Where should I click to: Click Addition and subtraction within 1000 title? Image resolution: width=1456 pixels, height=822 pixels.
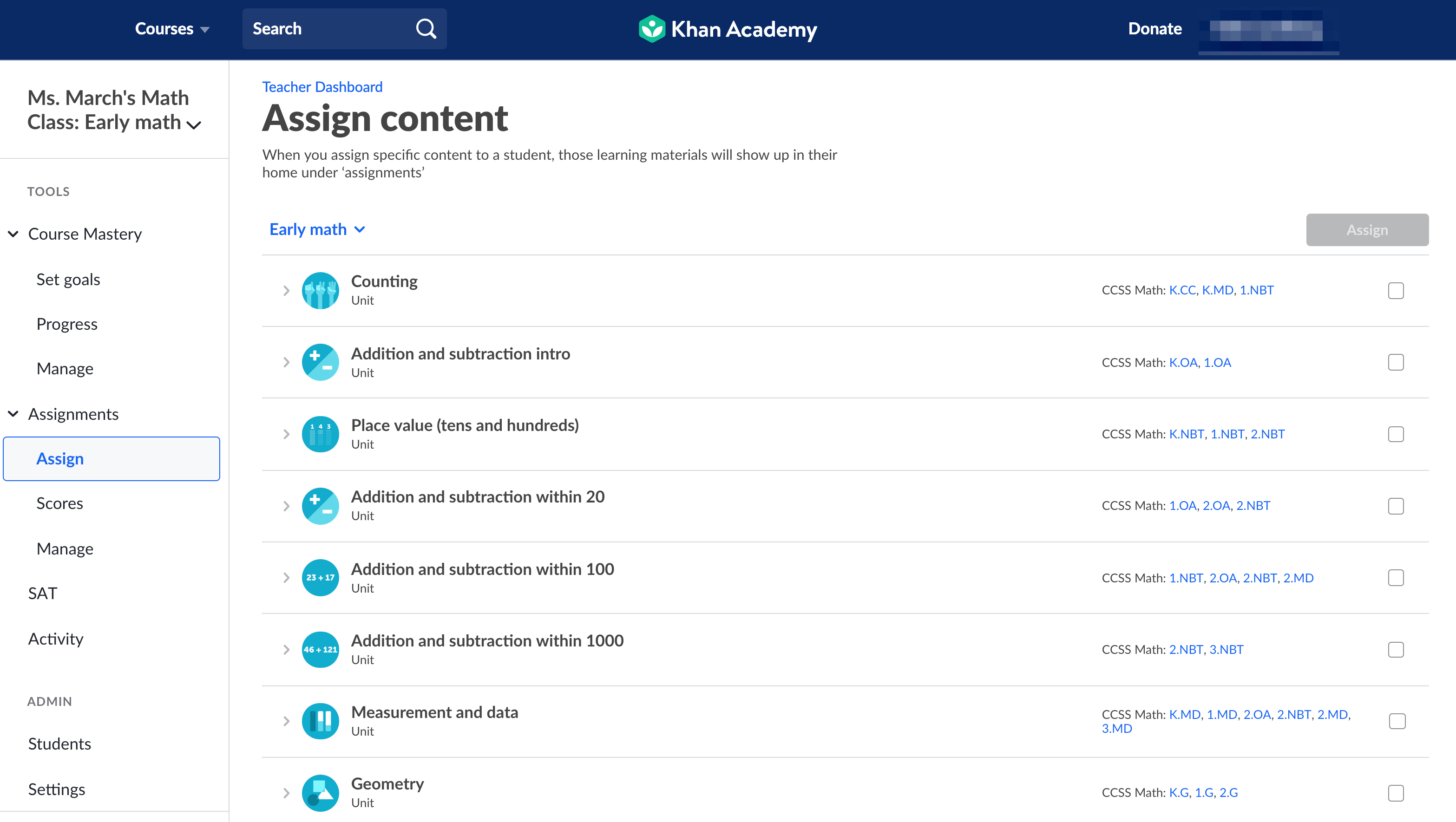point(487,640)
